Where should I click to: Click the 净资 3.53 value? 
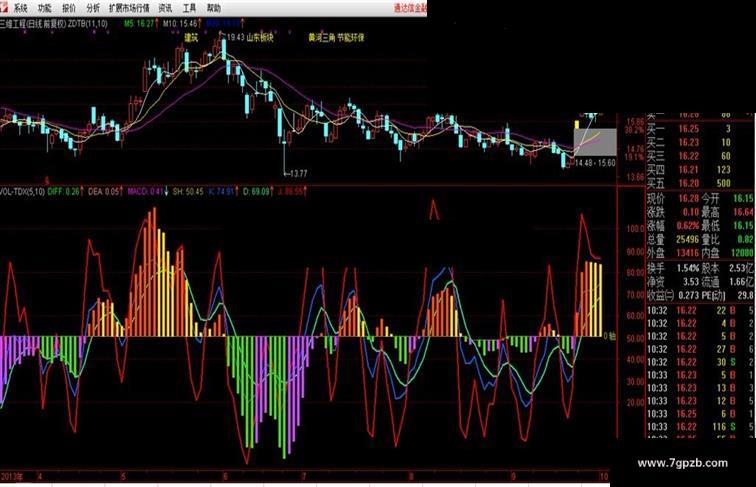[673, 282]
